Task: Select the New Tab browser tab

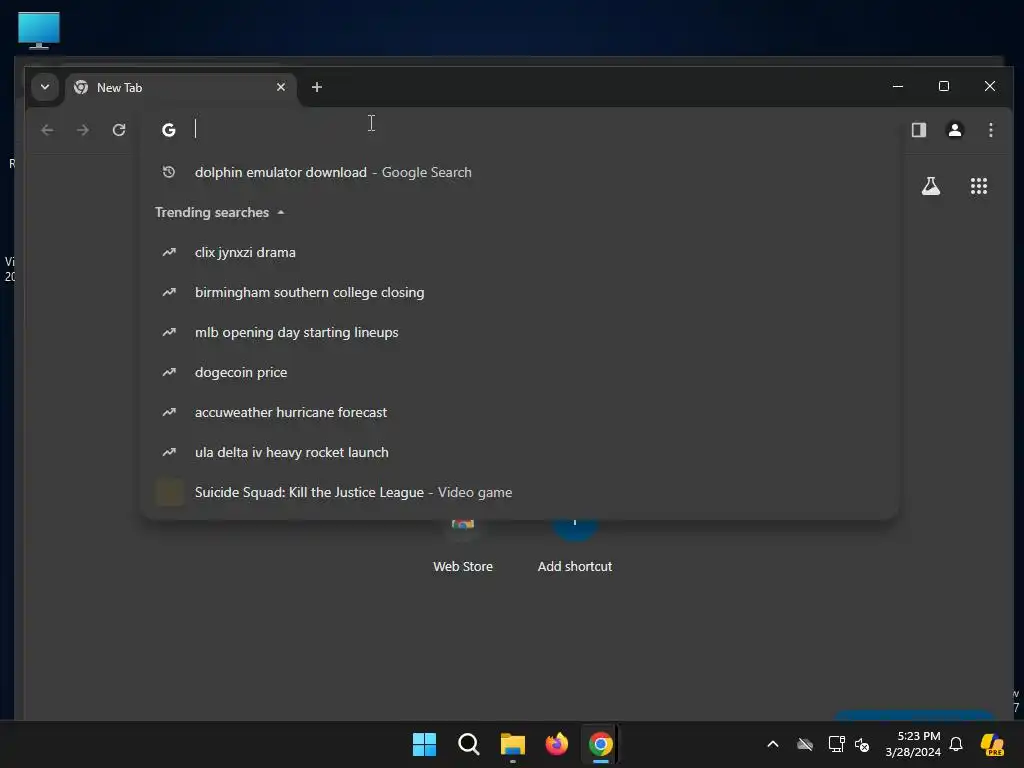Action: (180, 88)
